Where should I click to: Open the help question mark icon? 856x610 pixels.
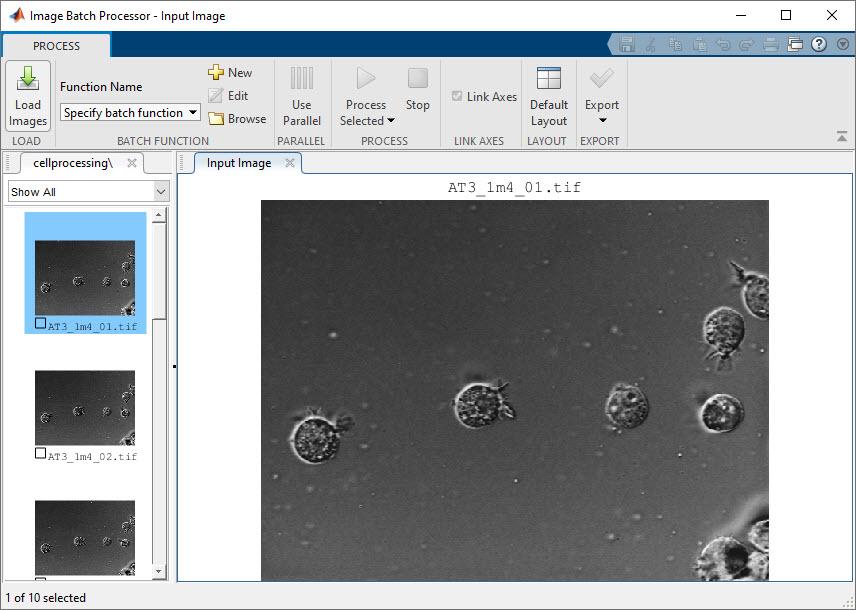click(819, 44)
